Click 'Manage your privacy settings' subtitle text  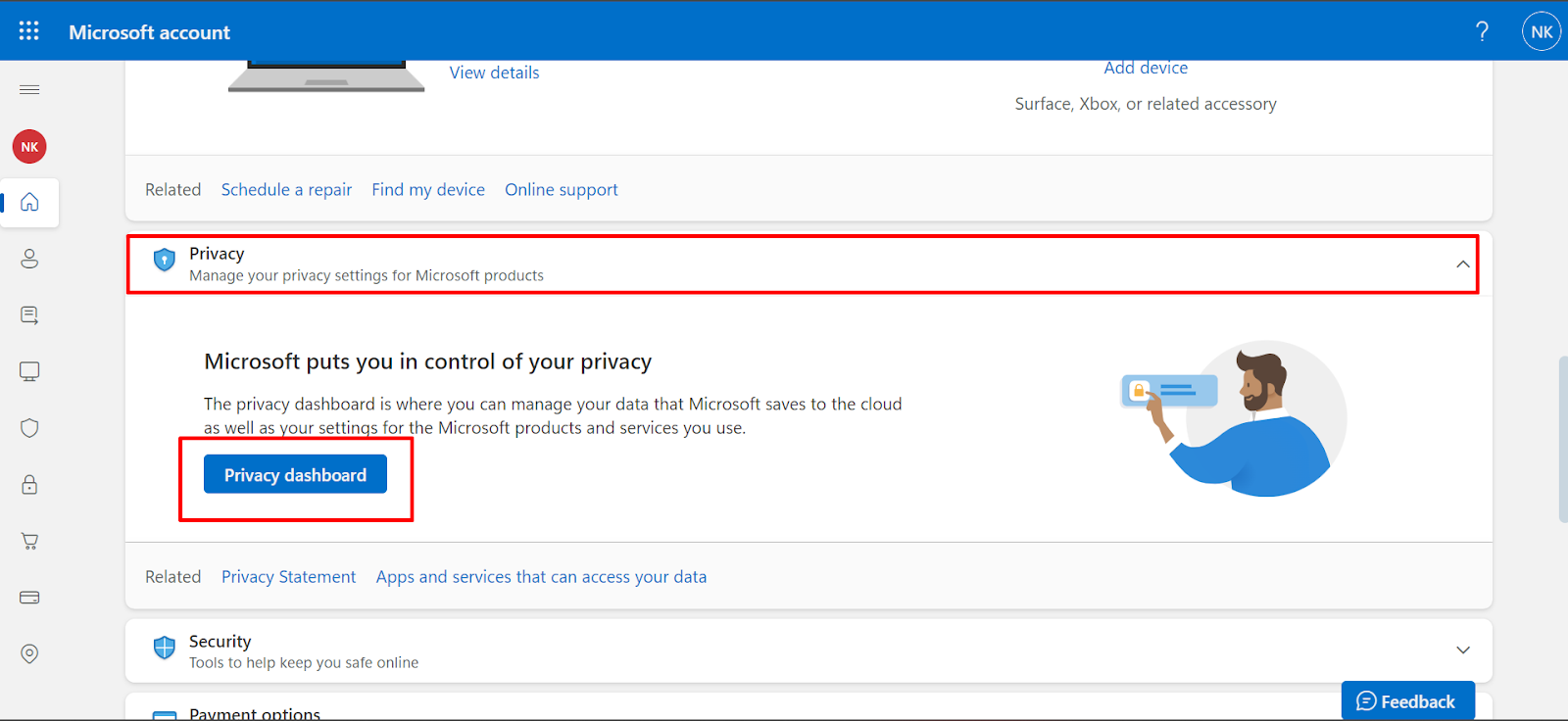coord(367,276)
